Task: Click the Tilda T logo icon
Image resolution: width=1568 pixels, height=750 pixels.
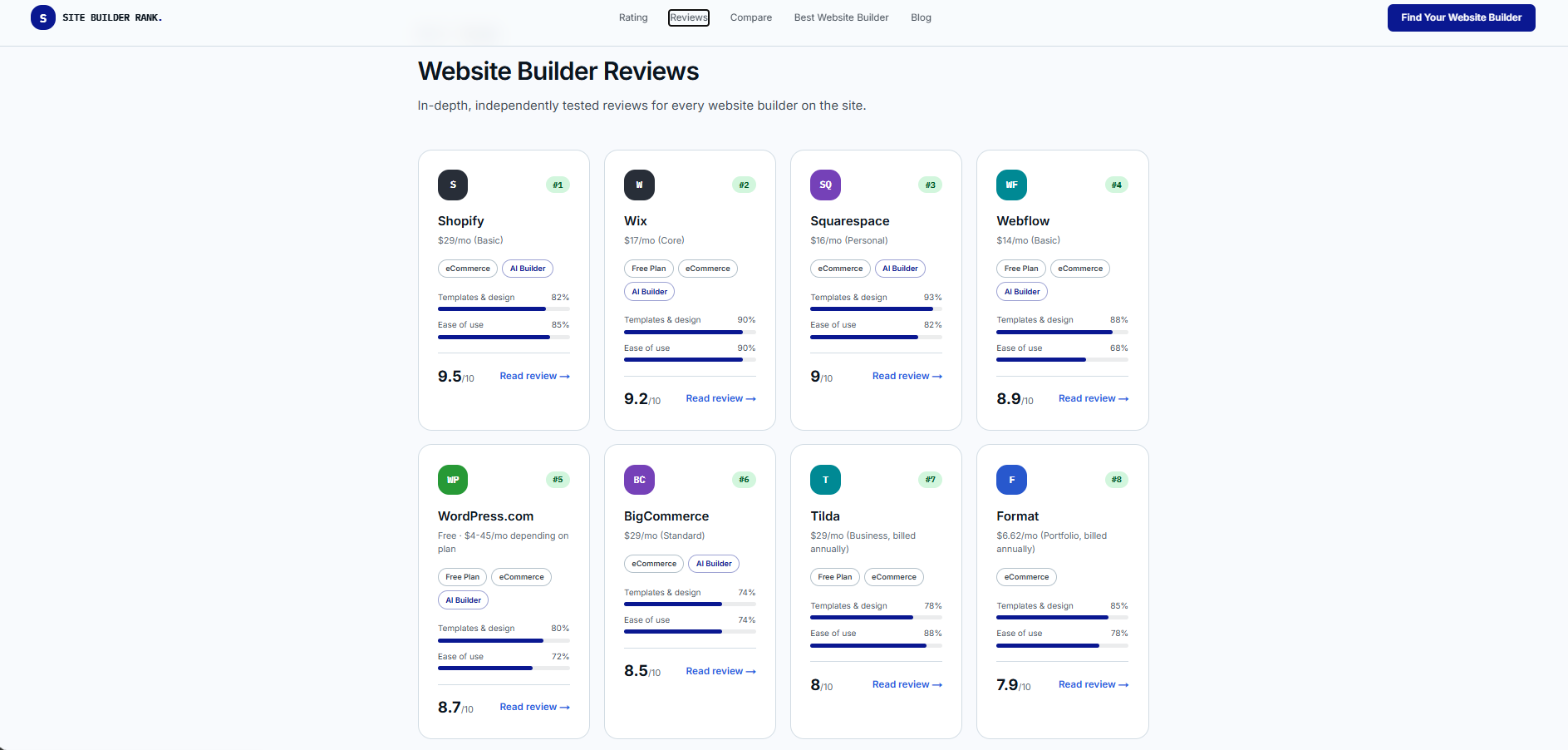Action: coord(825,480)
